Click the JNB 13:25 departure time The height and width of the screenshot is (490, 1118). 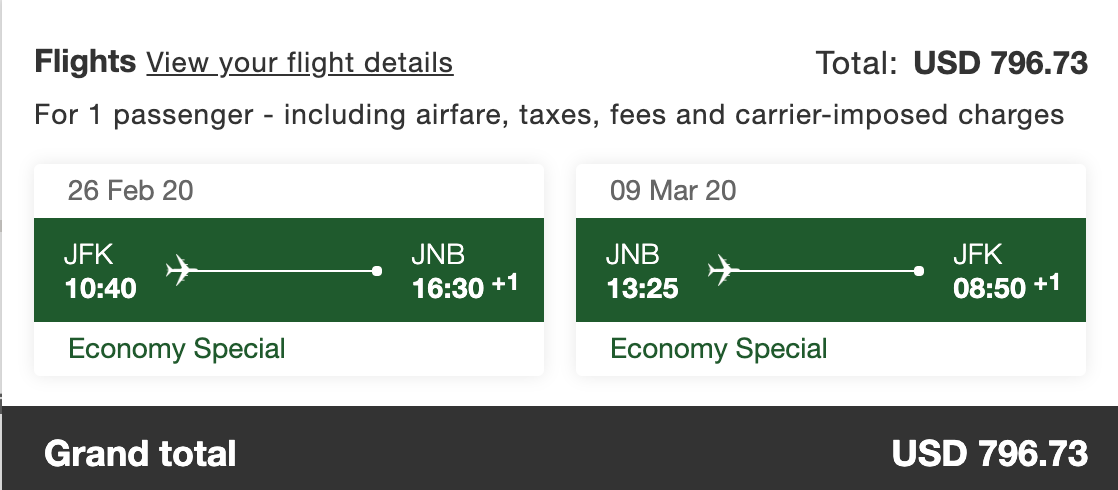tap(642, 288)
